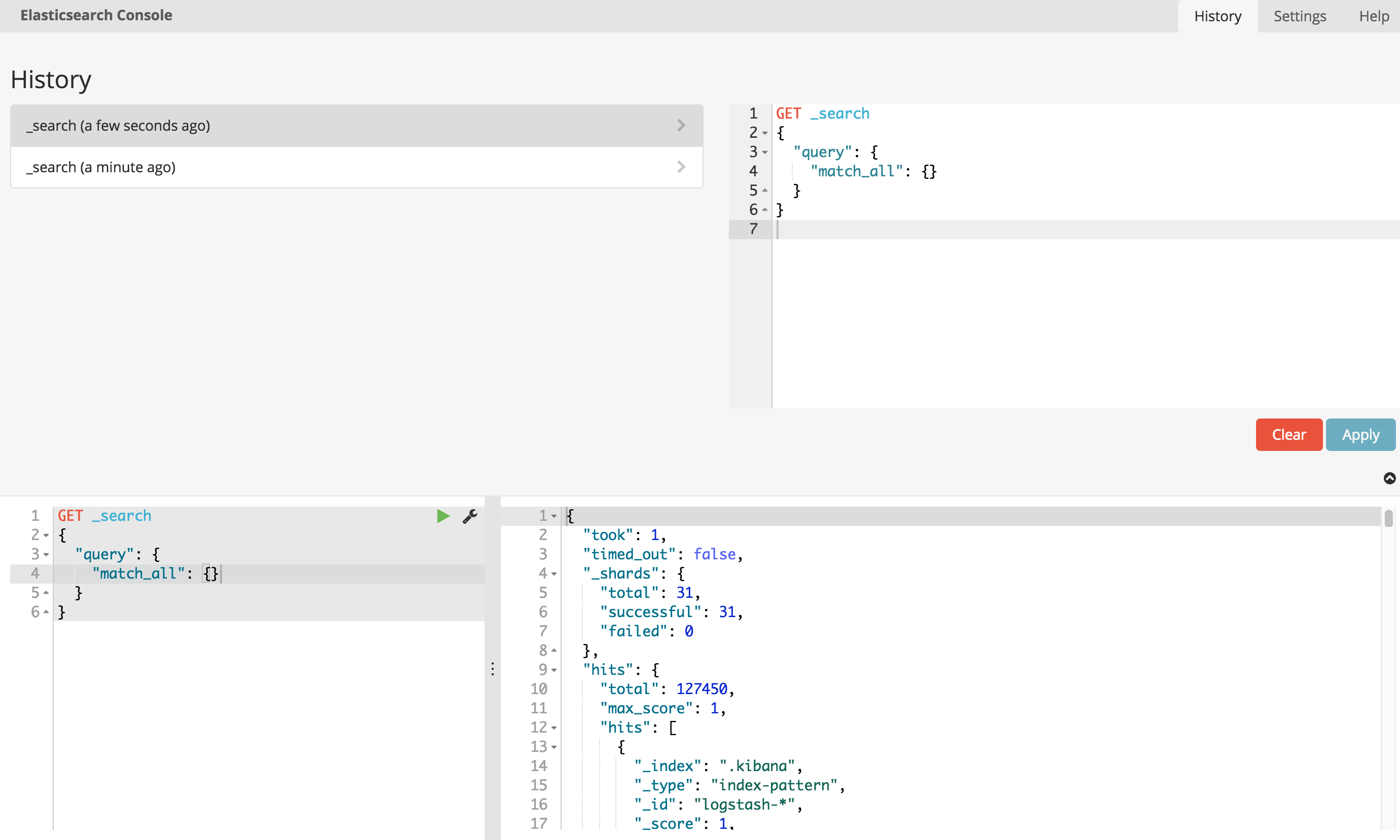Open the Settings tab

click(1299, 16)
